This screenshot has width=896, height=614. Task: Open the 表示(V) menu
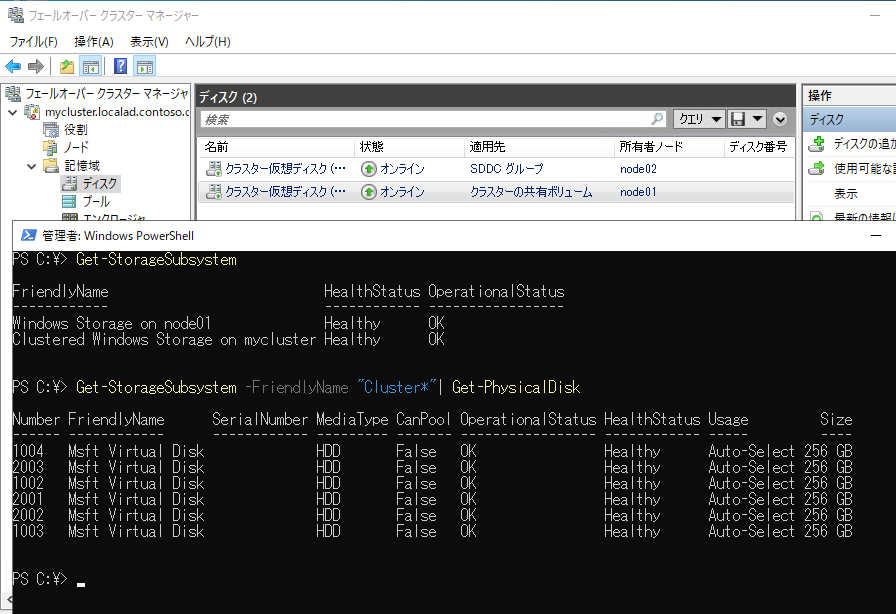(149, 41)
